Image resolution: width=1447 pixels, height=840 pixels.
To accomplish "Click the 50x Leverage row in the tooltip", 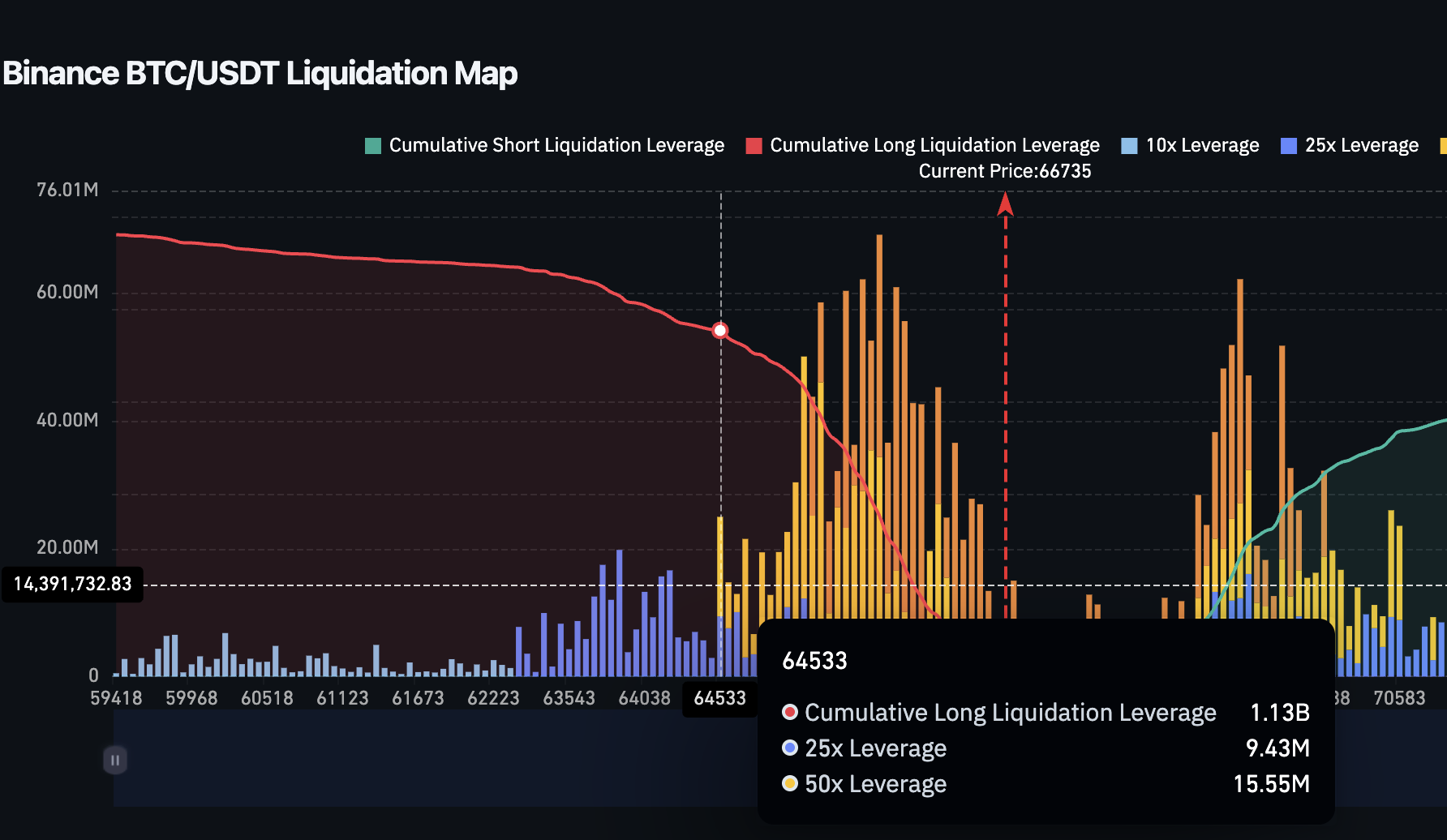I will pyautogui.click(x=874, y=784).
